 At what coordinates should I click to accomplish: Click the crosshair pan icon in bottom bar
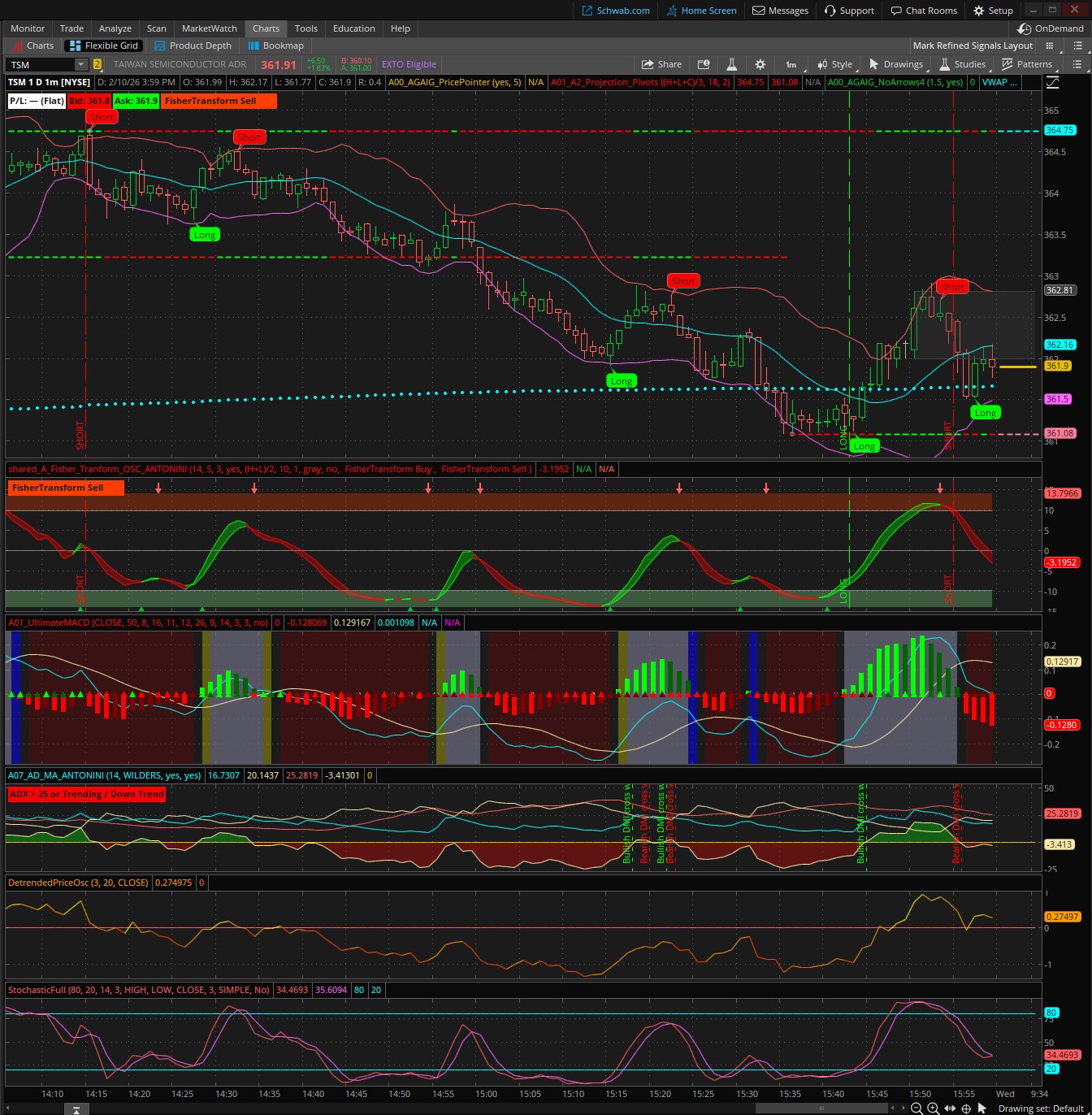click(966, 1108)
